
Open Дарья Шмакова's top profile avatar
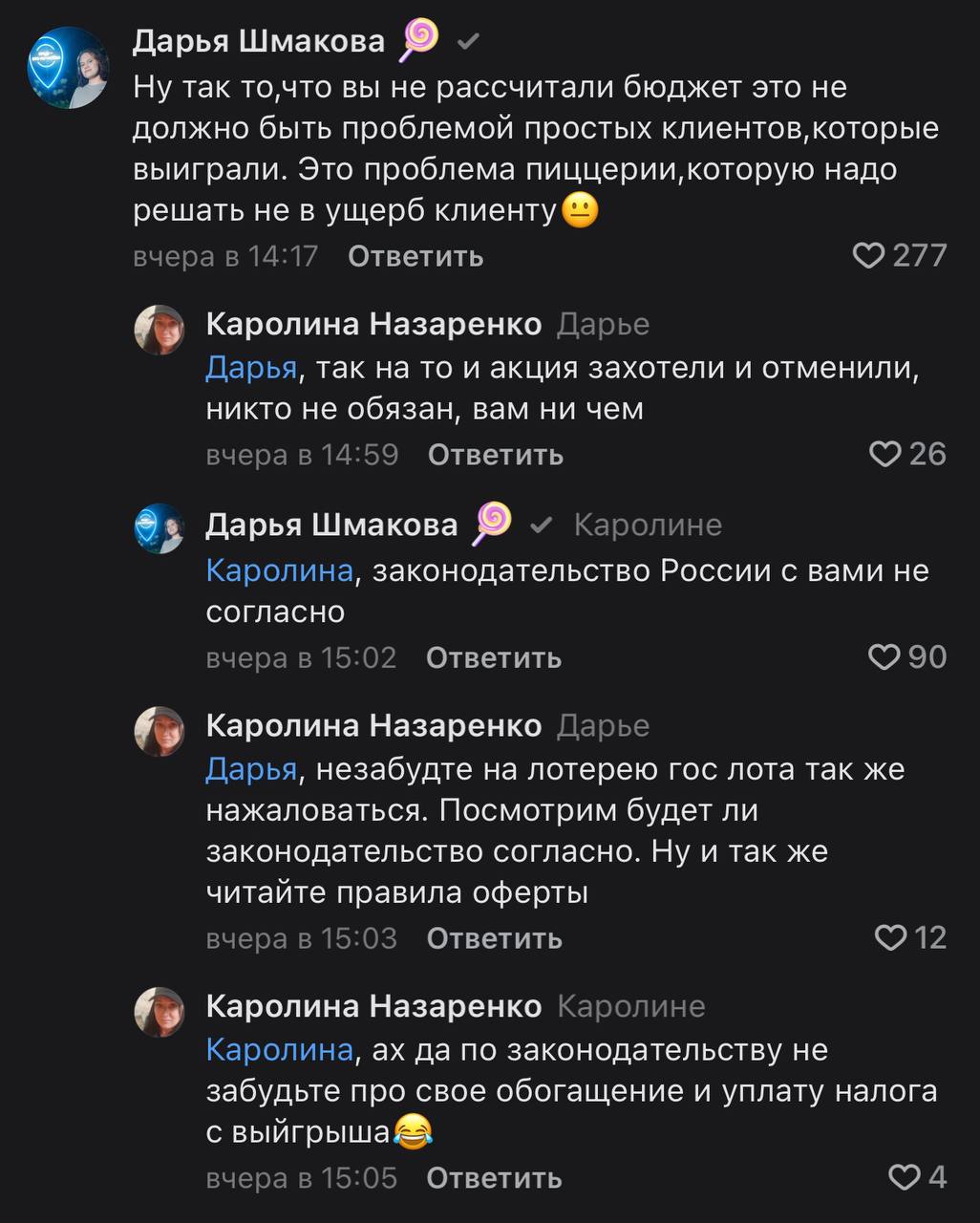point(69,67)
